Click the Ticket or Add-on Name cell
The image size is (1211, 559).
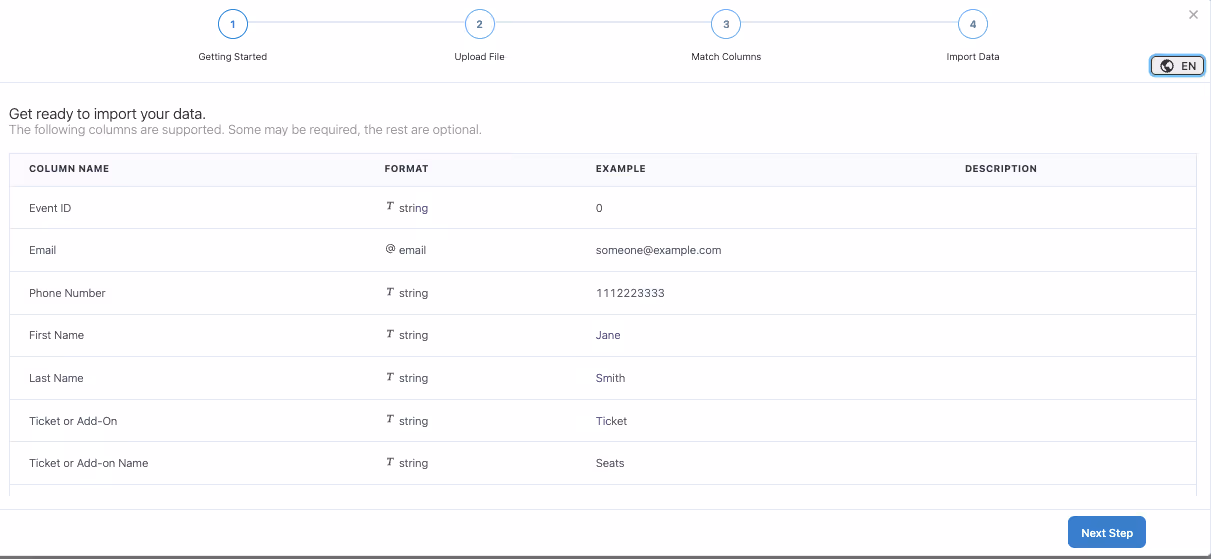pyautogui.click(x=89, y=463)
